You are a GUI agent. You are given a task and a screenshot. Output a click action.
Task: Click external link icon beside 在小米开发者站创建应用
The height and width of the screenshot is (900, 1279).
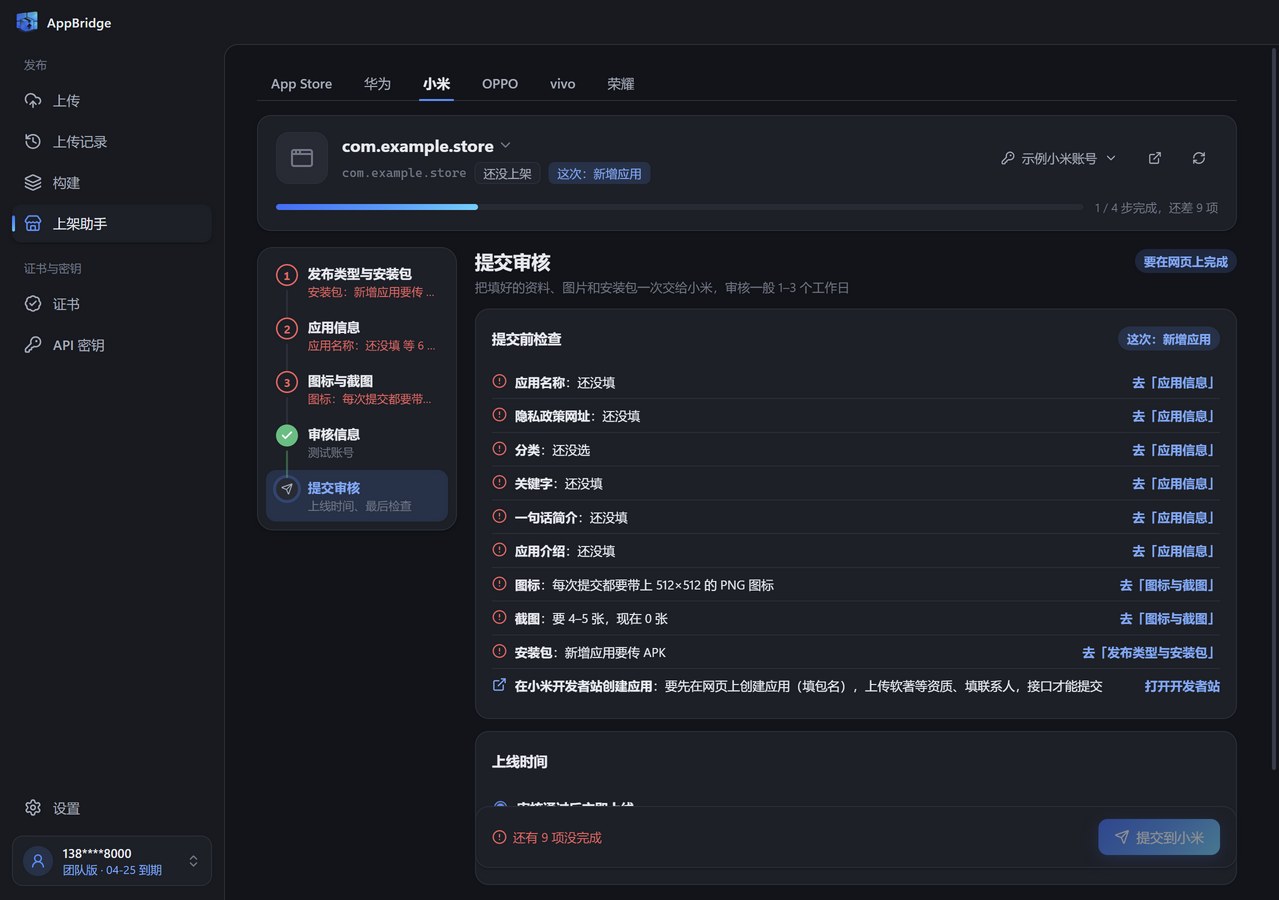coord(500,685)
